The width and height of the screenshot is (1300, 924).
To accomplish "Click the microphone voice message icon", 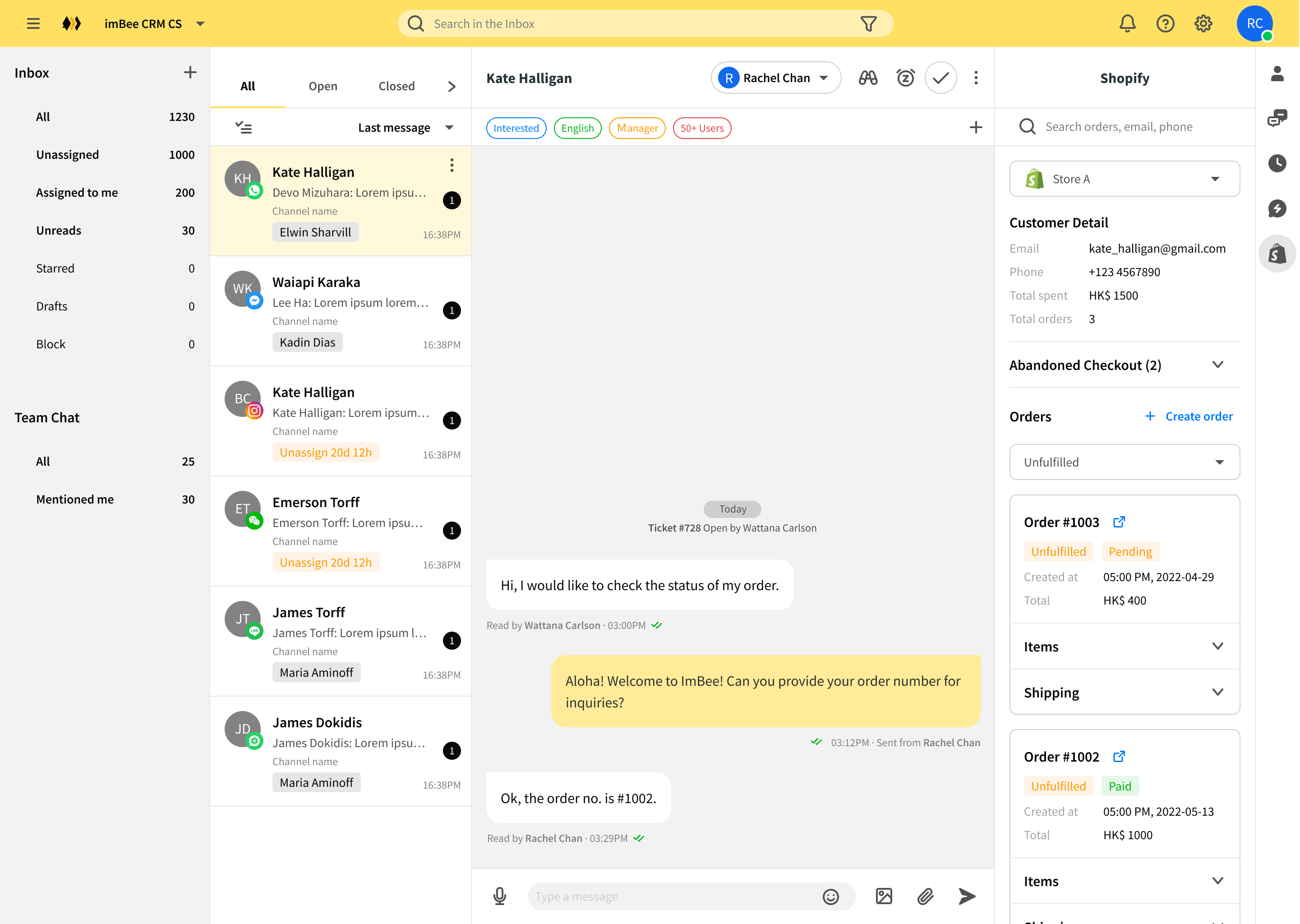I will coord(499,896).
